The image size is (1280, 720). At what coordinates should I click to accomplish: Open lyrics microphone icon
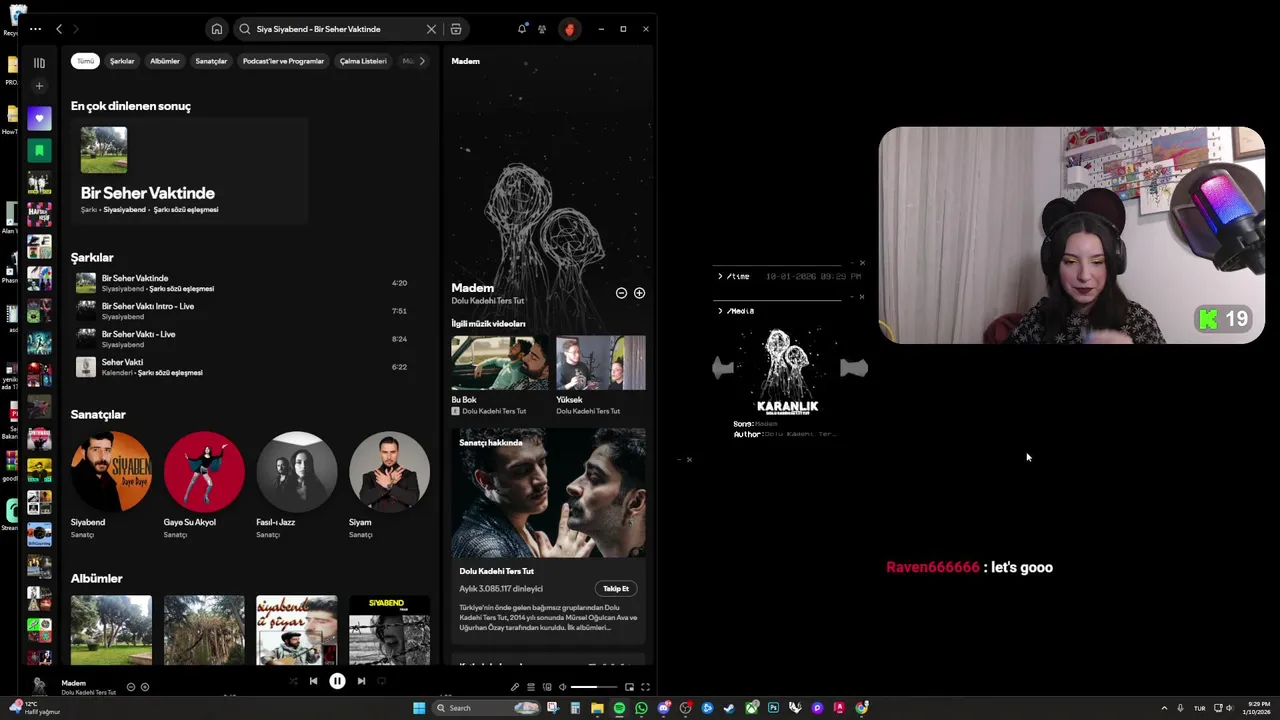click(x=515, y=687)
